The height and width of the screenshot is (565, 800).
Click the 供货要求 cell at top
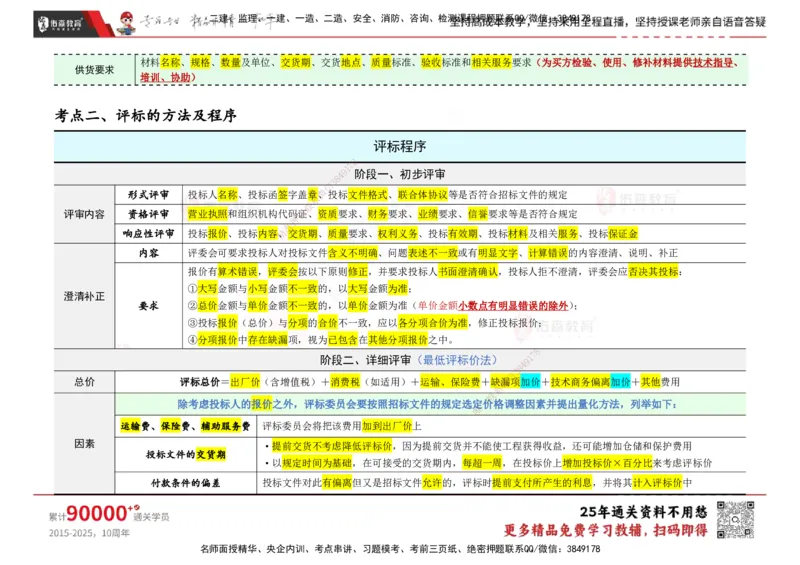point(94,69)
